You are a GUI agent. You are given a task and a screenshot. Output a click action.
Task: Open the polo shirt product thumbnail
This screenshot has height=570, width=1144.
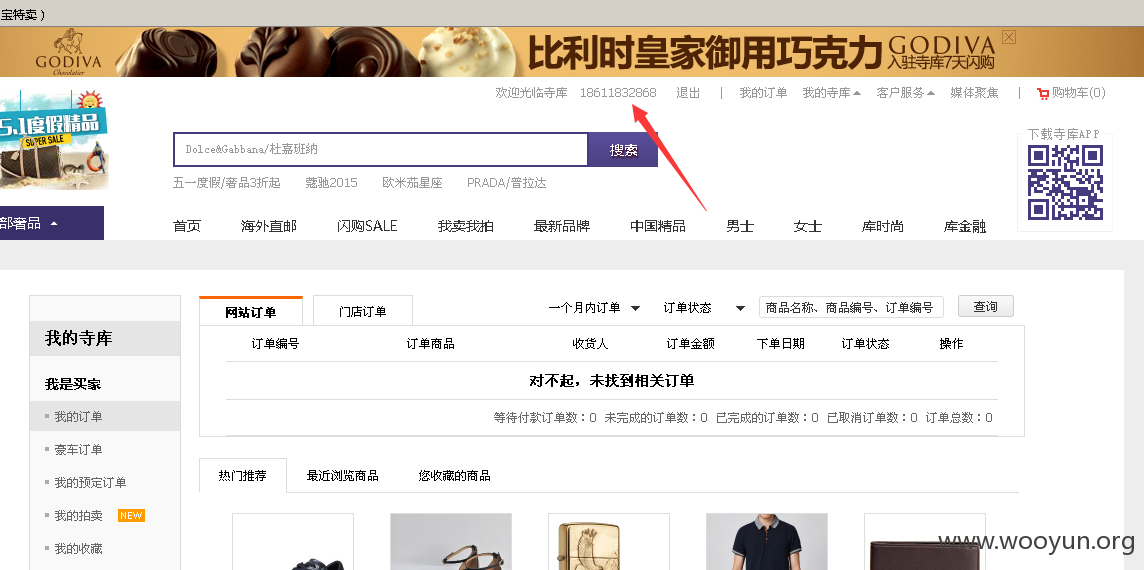(x=767, y=542)
